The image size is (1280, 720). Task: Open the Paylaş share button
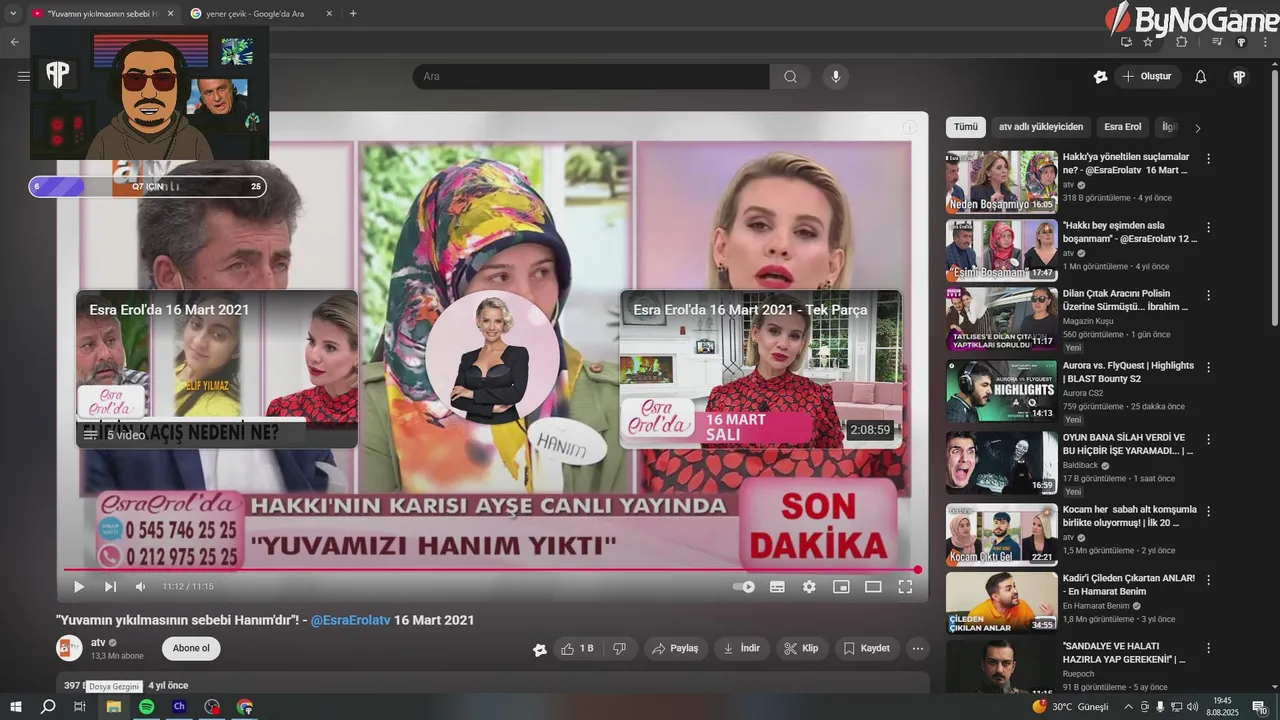click(675, 649)
